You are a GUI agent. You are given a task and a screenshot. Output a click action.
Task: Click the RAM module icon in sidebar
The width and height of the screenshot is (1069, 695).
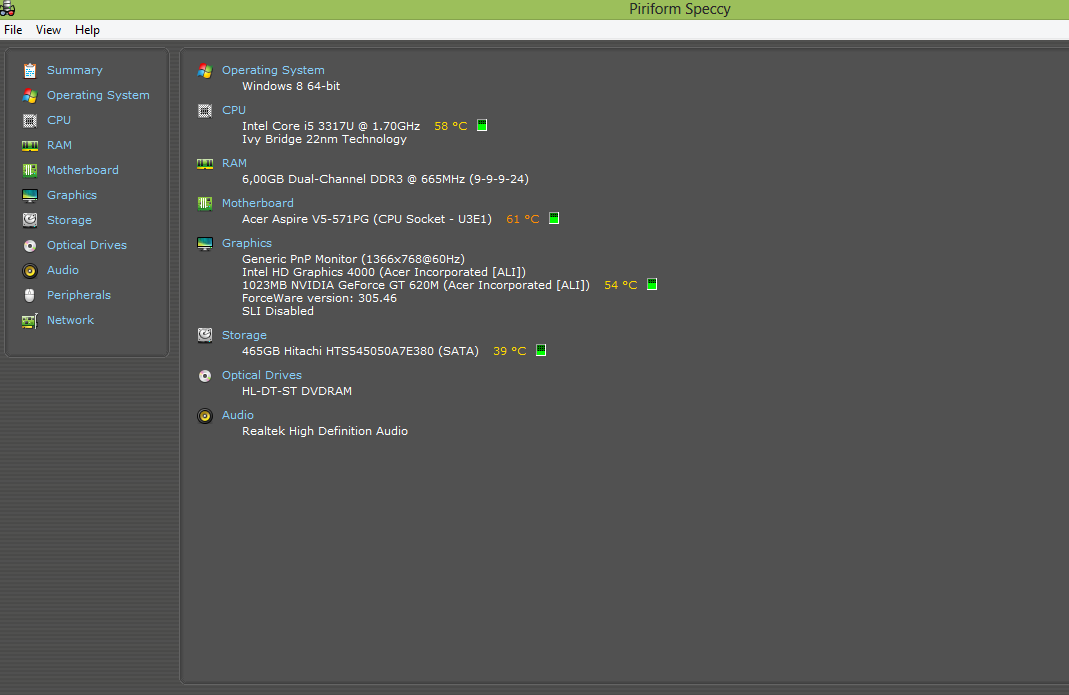pyautogui.click(x=30, y=145)
